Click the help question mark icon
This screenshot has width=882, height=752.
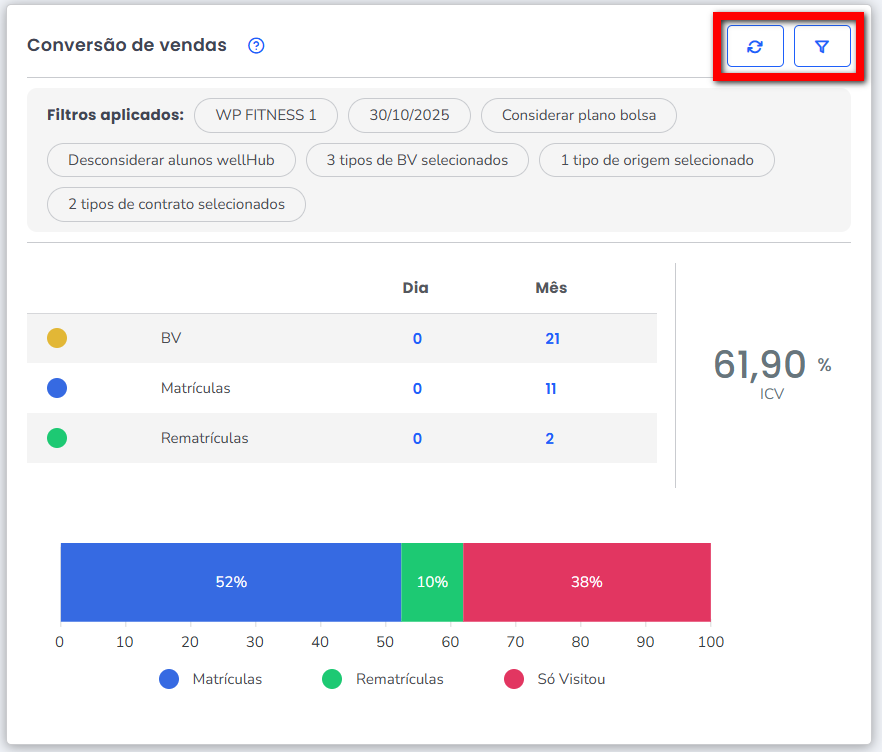pyautogui.click(x=256, y=46)
